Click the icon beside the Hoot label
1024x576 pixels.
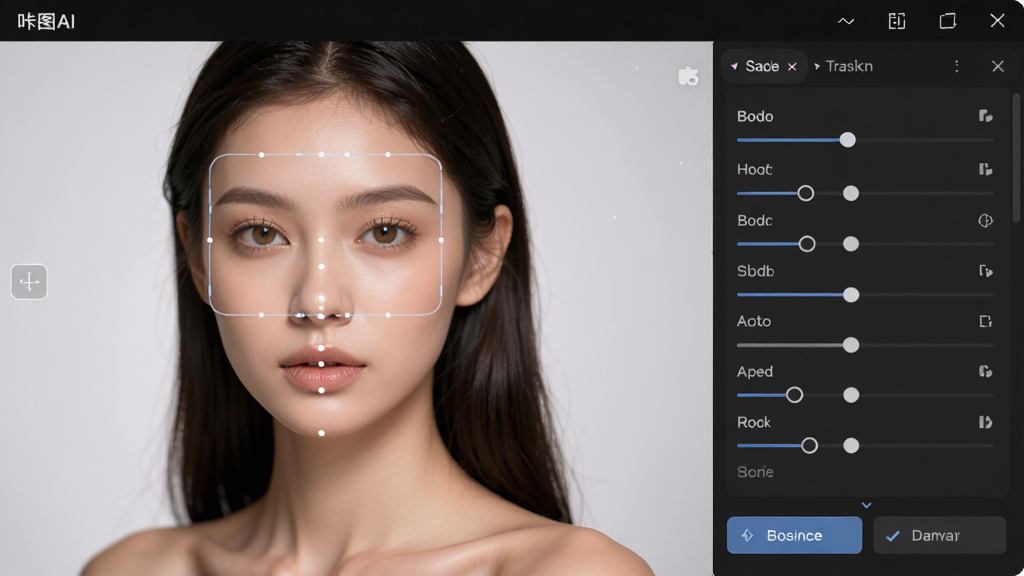pyautogui.click(x=985, y=169)
